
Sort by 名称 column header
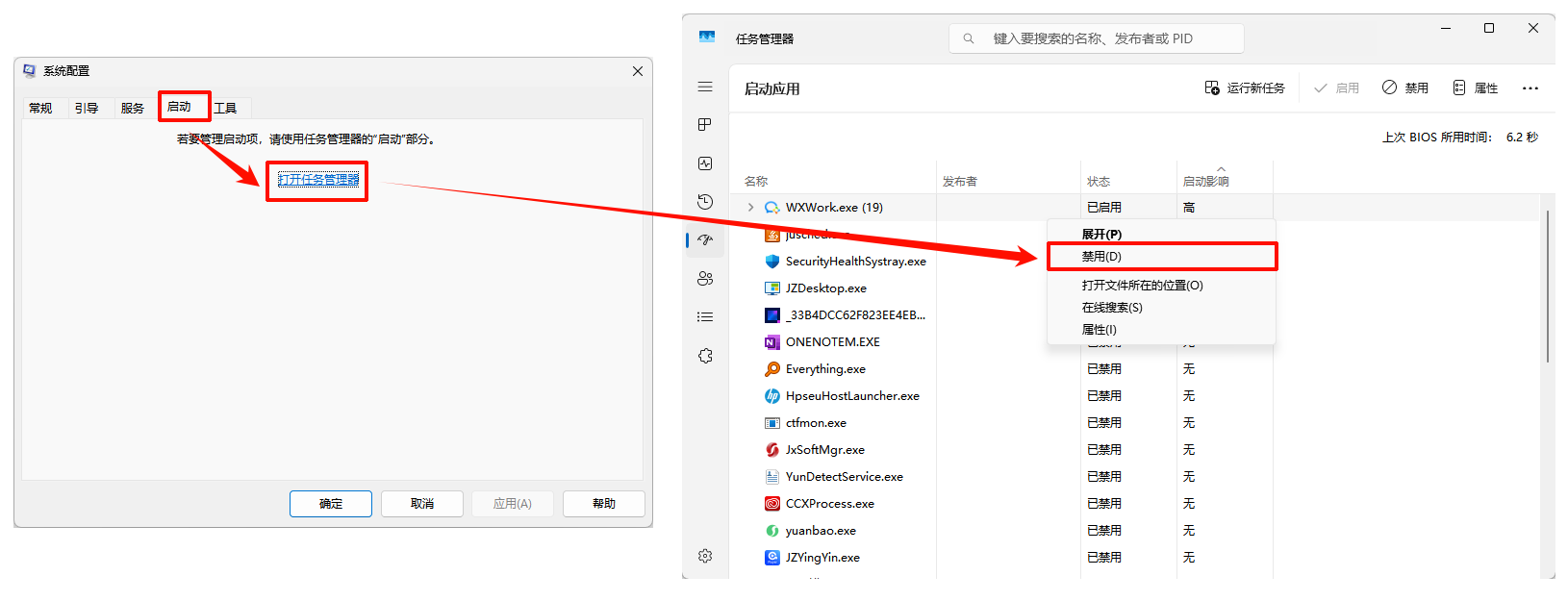coord(756,181)
